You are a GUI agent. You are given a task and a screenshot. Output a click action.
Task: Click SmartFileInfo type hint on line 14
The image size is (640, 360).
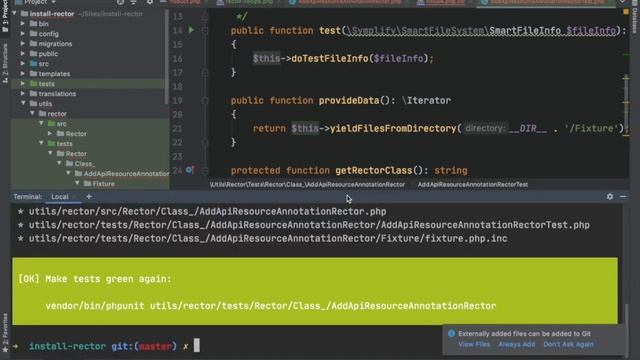tap(525, 30)
